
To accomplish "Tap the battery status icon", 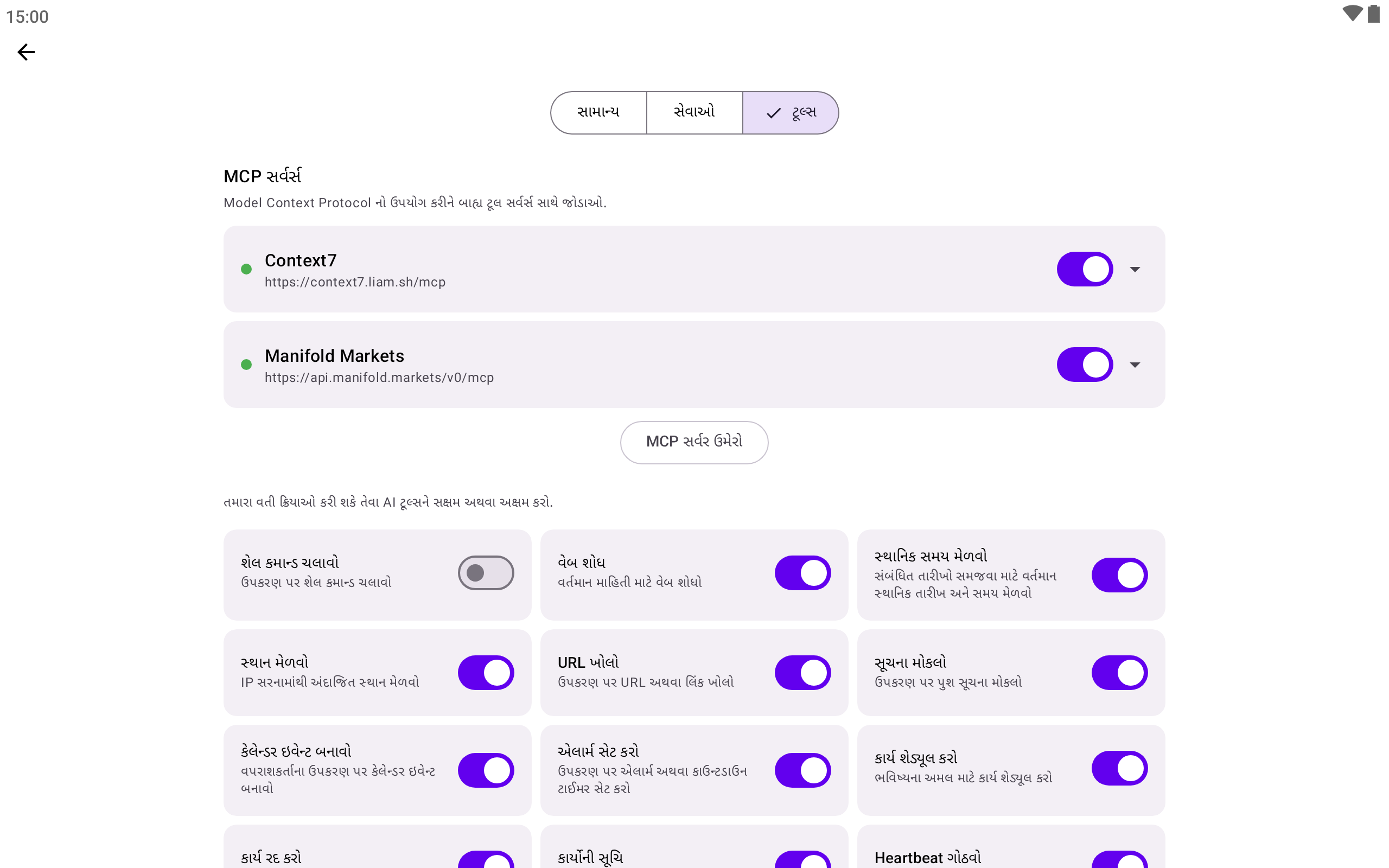I will click(1373, 14).
